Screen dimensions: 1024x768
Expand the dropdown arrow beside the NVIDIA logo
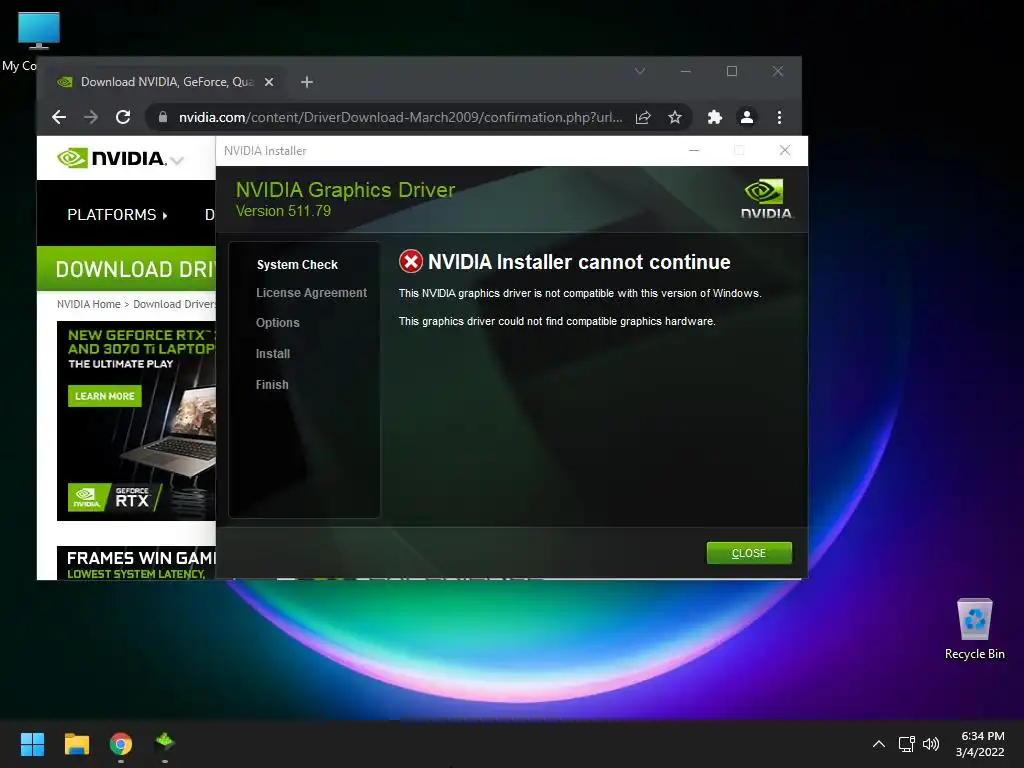[177, 160]
